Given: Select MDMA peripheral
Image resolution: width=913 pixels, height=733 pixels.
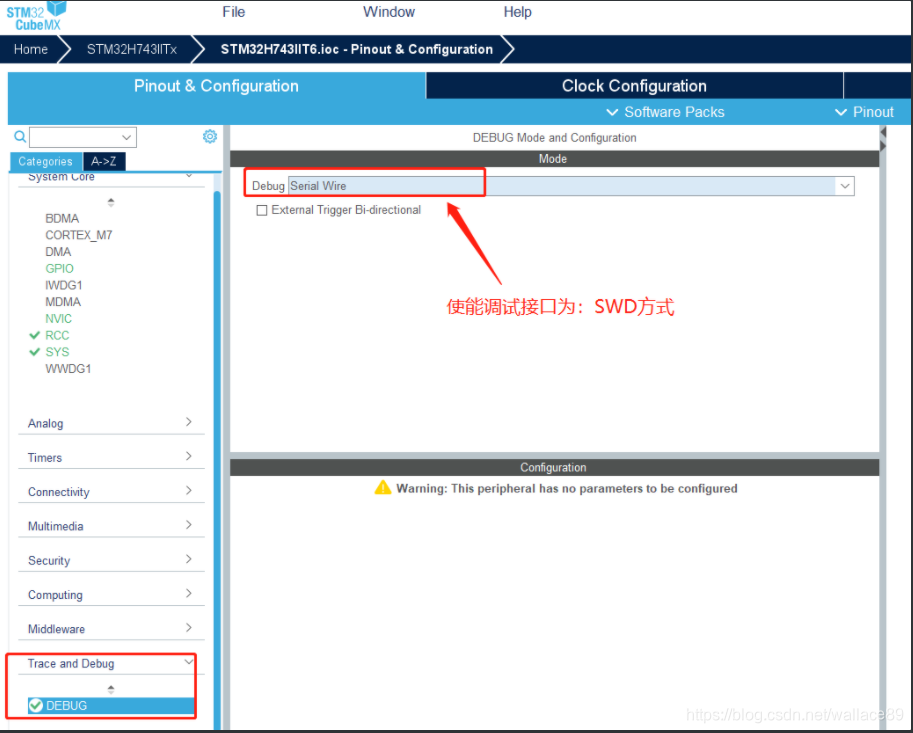Looking at the screenshot, I should pyautogui.click(x=63, y=302).
